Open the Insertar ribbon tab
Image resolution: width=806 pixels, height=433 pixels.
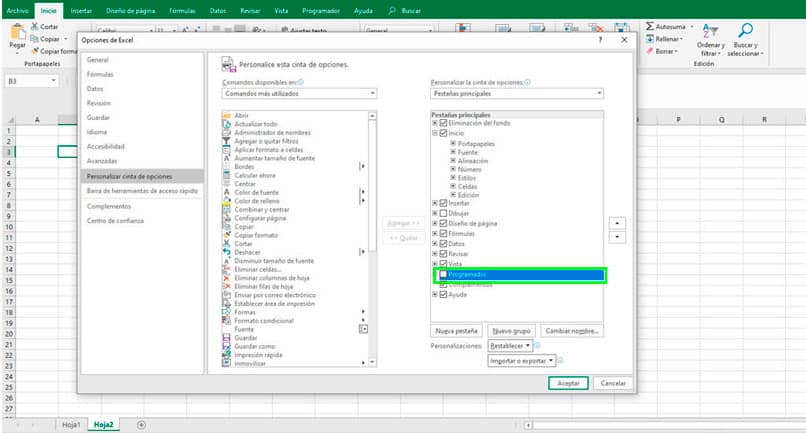tap(81, 11)
